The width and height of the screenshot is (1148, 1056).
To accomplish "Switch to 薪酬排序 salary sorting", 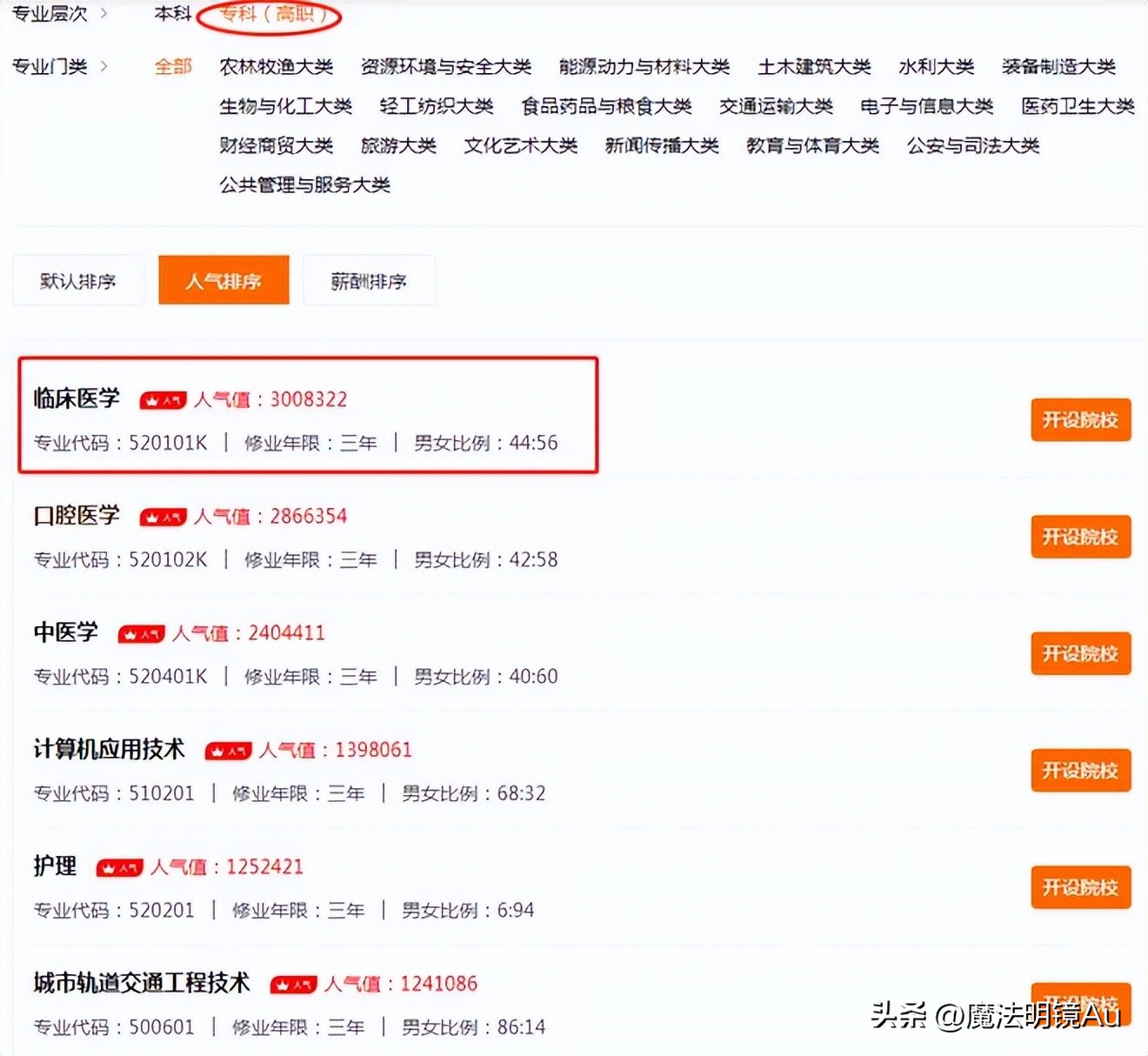I will (x=369, y=280).
